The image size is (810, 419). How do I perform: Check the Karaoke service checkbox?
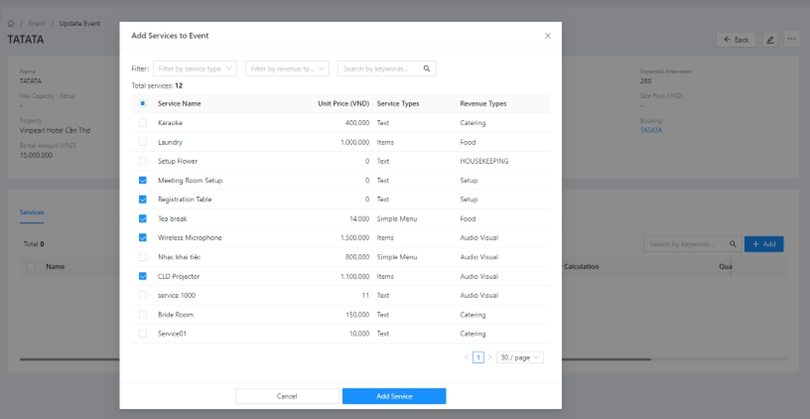[x=143, y=123]
